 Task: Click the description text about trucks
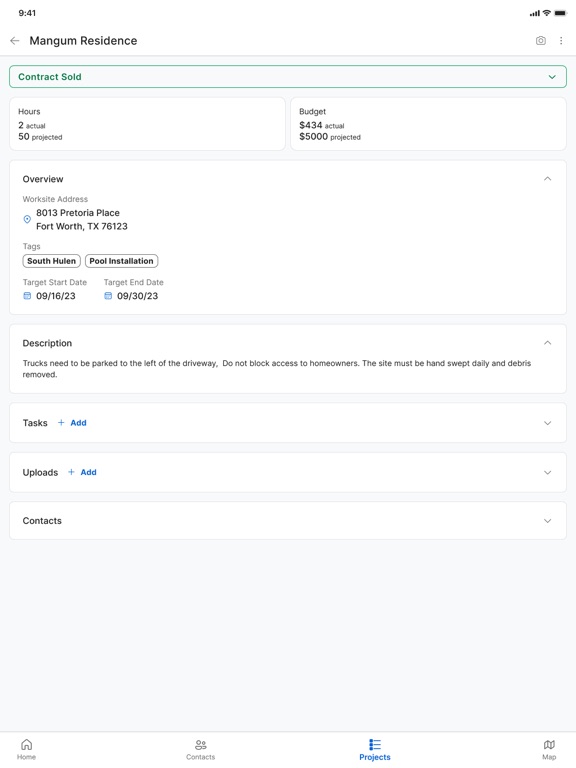(277, 369)
